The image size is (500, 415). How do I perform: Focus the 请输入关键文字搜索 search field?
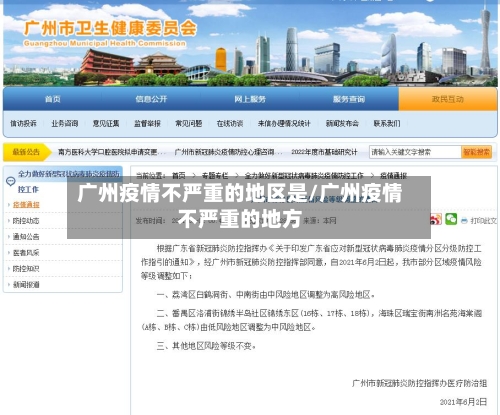click(415, 152)
